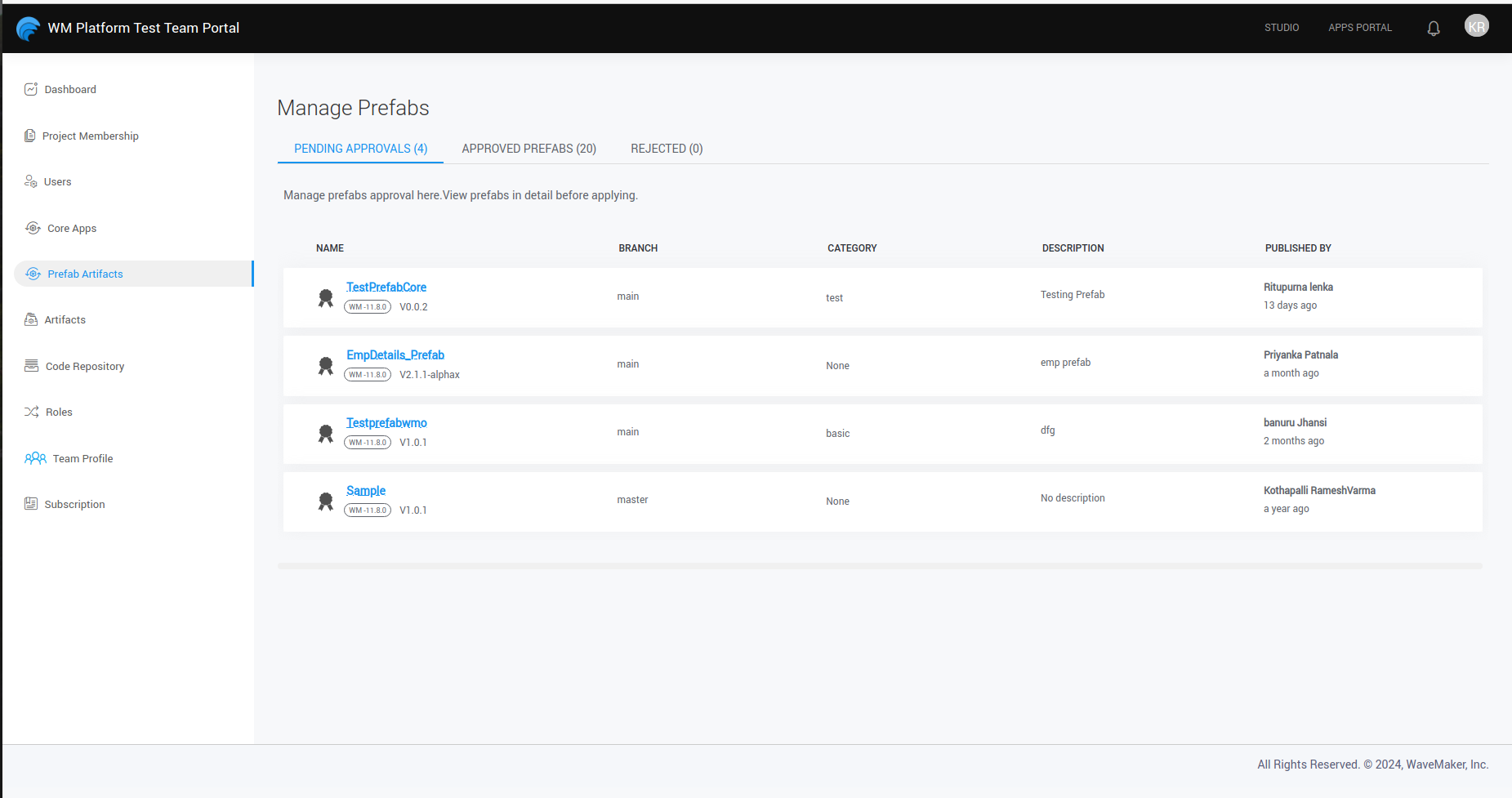Screen dimensions: 1512x798
Task: Switch to the Approved Prefabs tab
Action: (529, 149)
